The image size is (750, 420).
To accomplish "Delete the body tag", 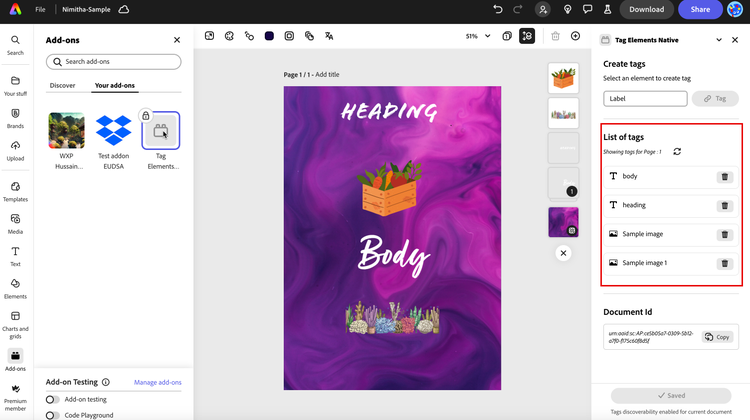I will (x=725, y=177).
